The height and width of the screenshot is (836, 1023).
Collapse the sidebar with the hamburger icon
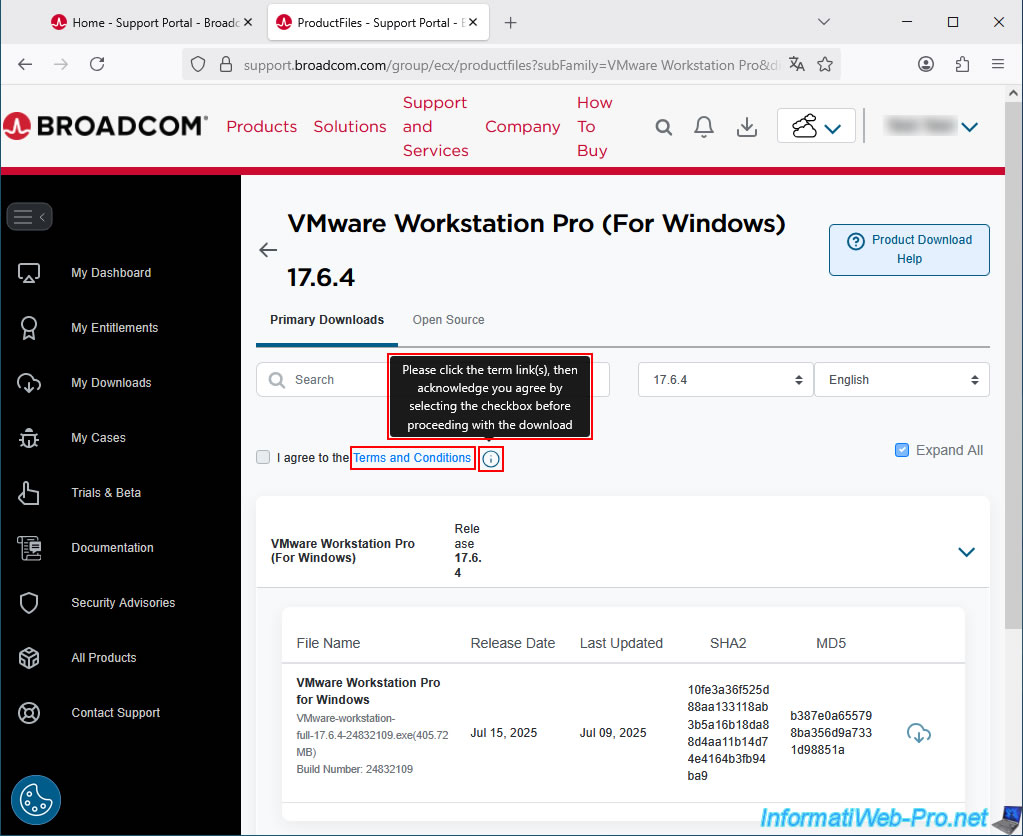pyautogui.click(x=29, y=216)
